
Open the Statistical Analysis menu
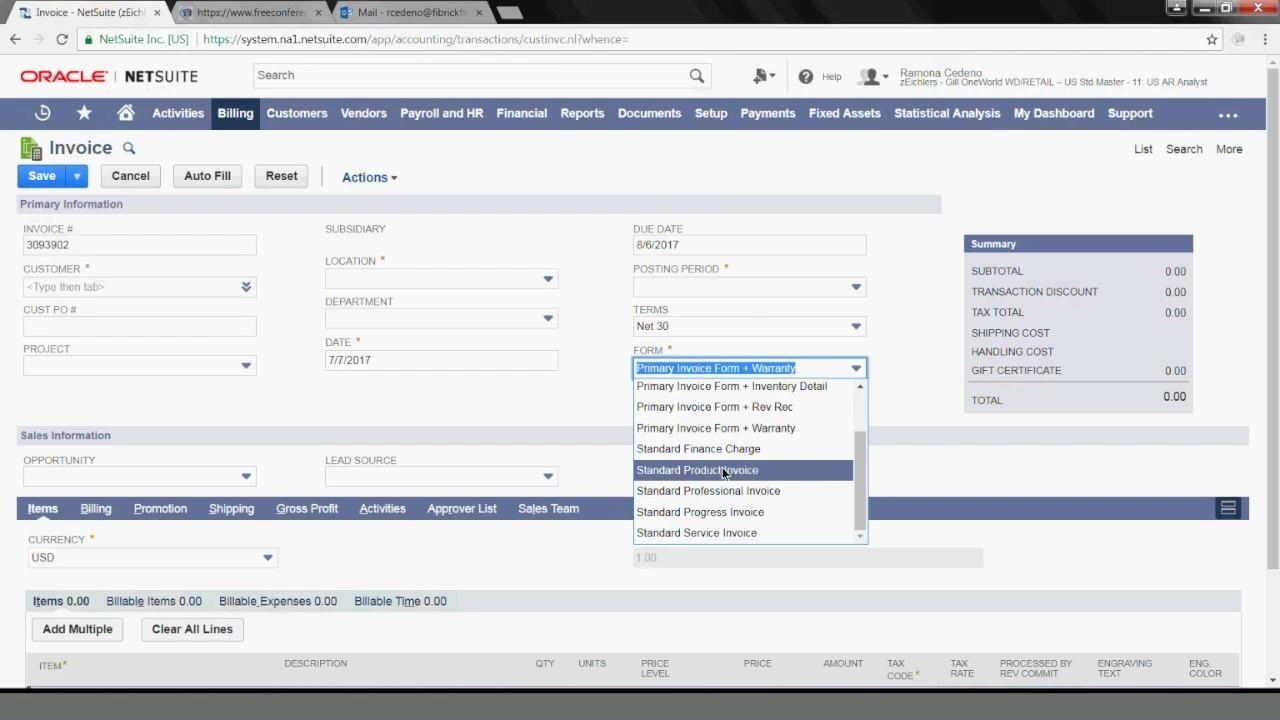coord(947,113)
